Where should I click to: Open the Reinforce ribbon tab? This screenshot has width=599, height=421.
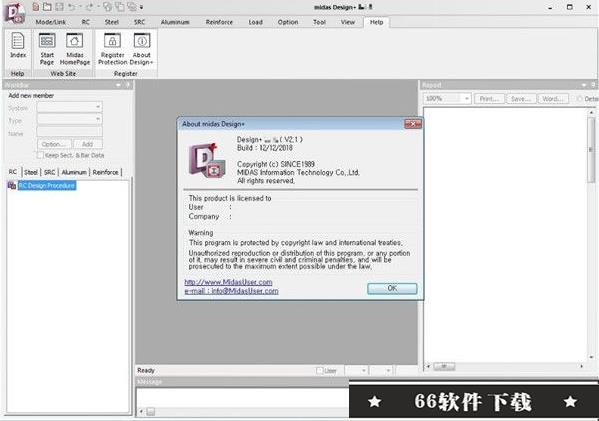click(x=219, y=22)
